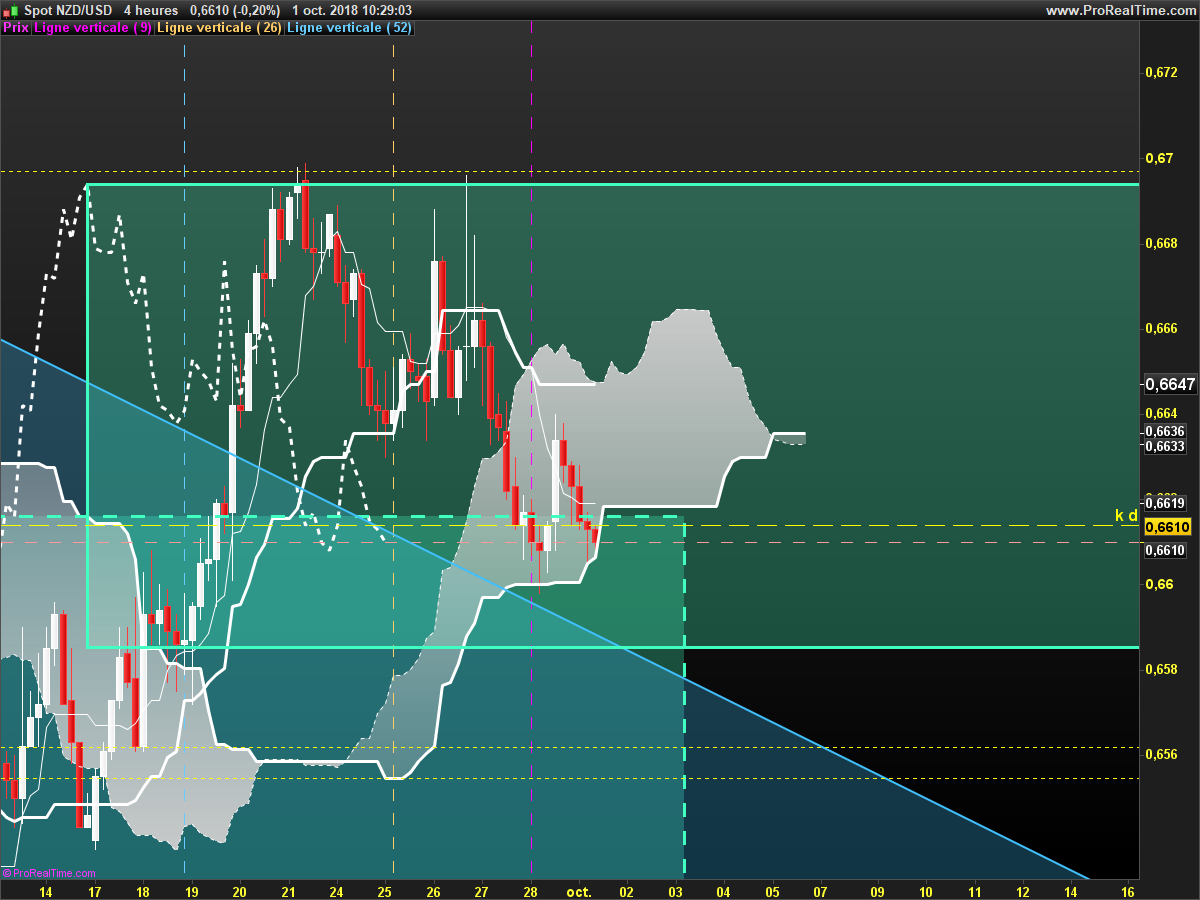Click the 0,6619 price label on axis
The width and height of the screenshot is (1200, 900).
click(x=1165, y=503)
